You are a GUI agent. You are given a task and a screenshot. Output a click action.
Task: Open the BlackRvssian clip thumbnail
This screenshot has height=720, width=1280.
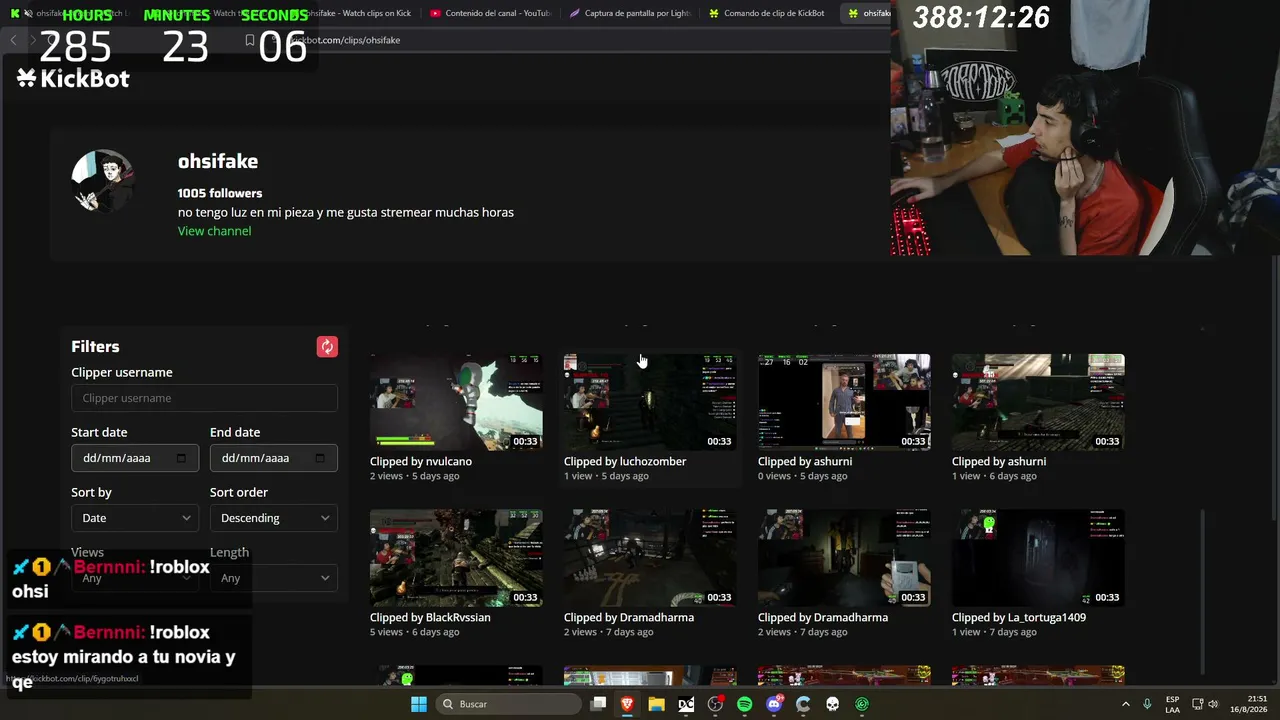pos(456,558)
